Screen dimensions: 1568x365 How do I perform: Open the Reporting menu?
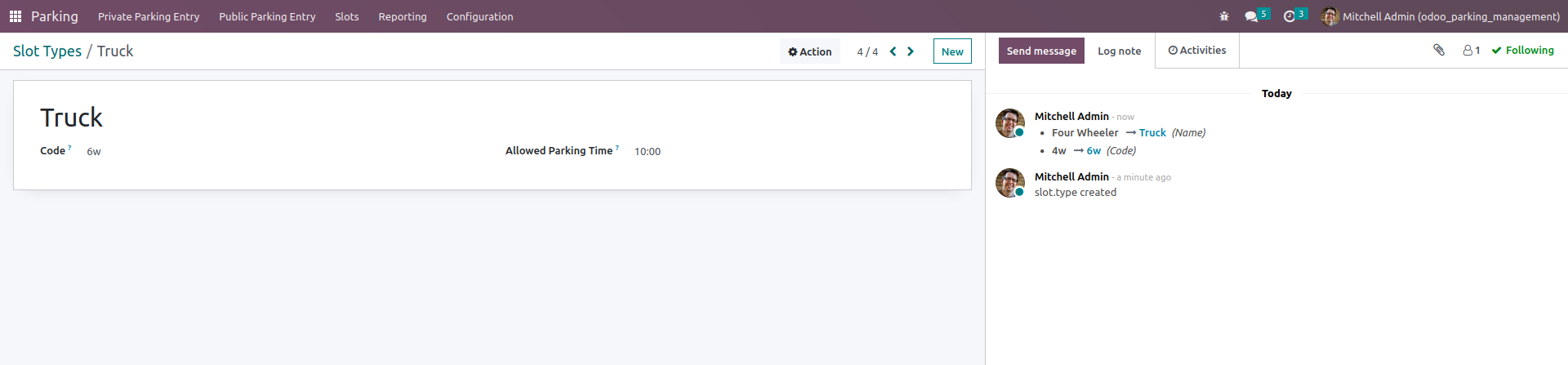tap(402, 16)
